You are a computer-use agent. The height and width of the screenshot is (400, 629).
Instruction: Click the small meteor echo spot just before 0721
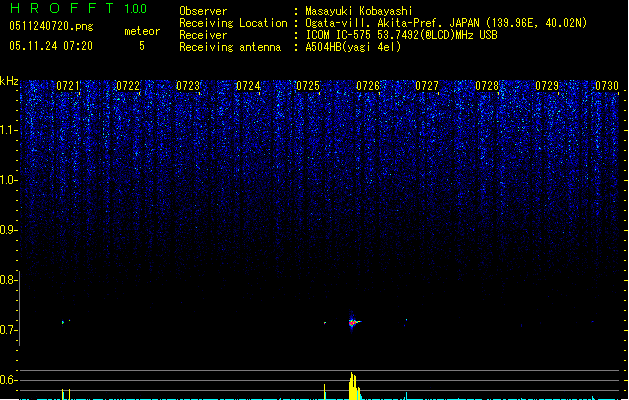click(x=63, y=322)
